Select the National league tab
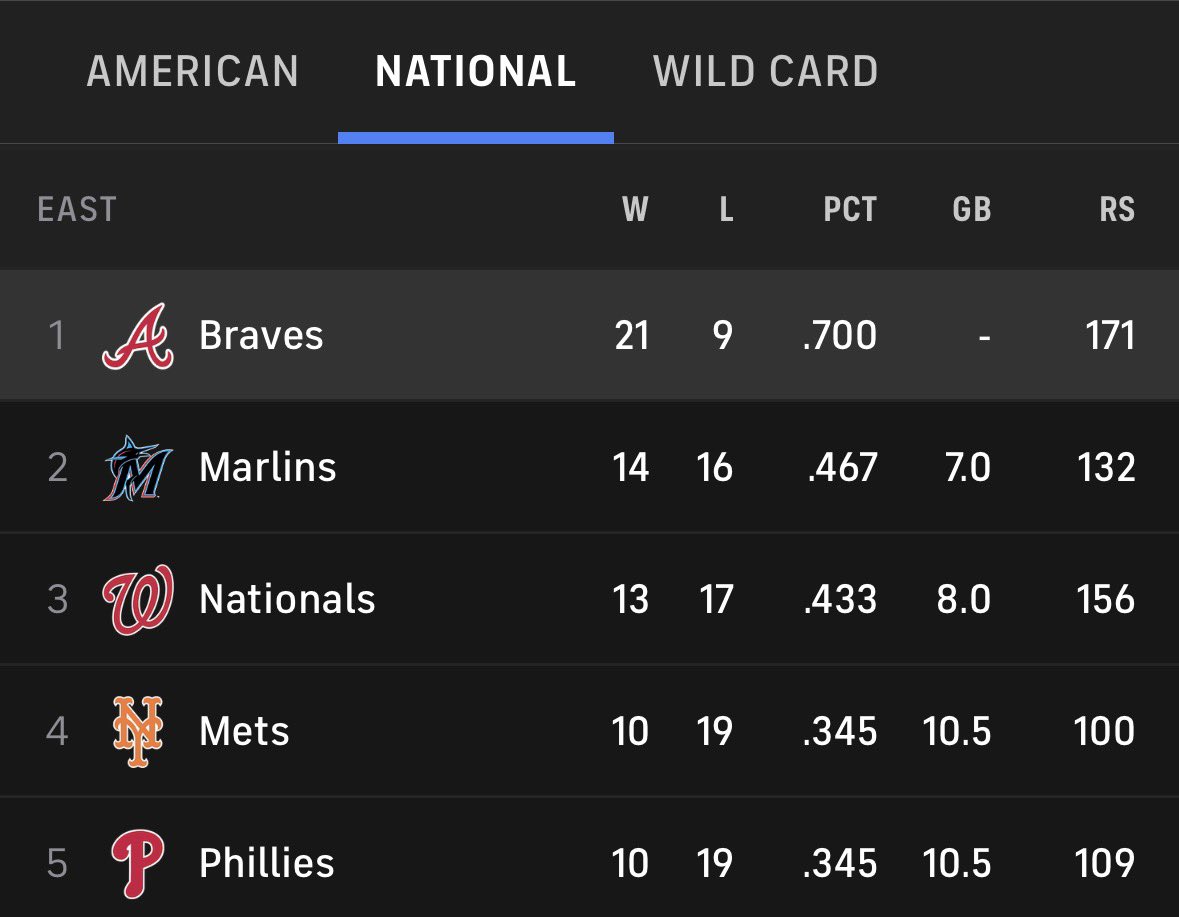 tap(475, 71)
